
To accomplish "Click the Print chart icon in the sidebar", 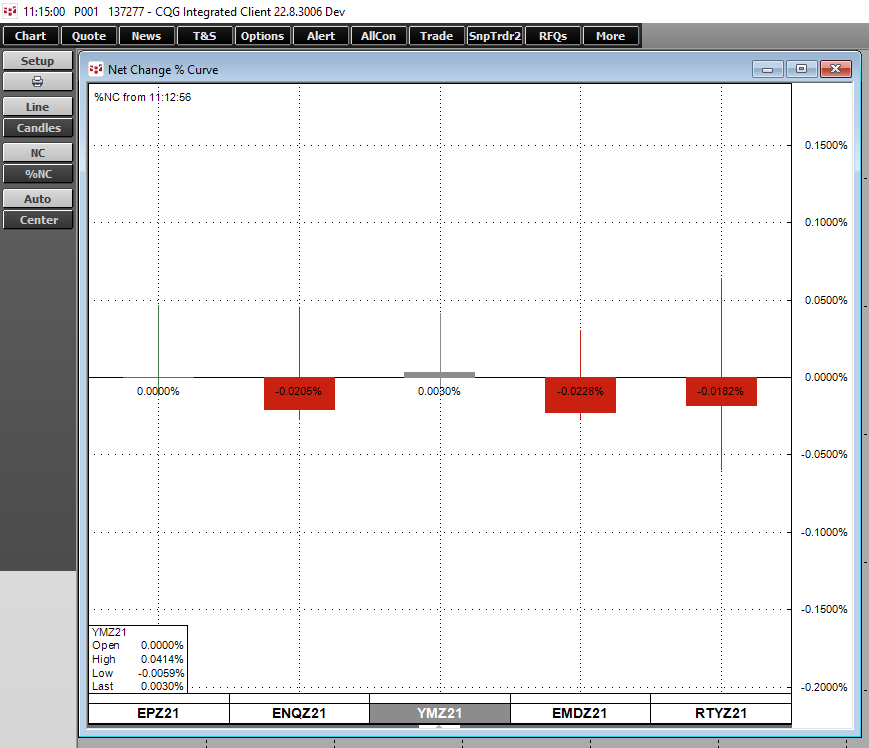I will [x=37, y=82].
